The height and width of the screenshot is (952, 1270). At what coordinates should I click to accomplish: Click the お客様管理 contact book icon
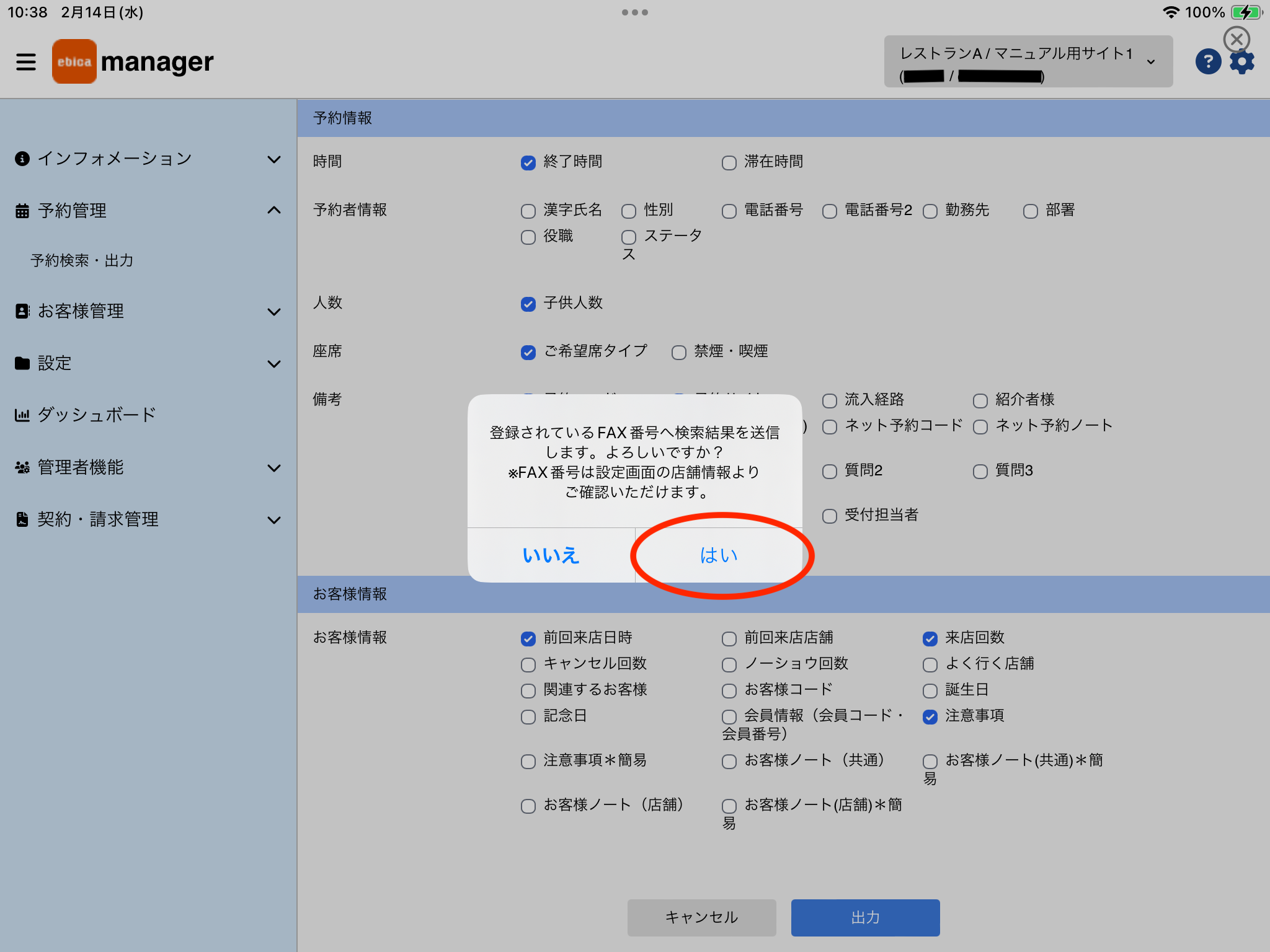pyautogui.click(x=22, y=311)
